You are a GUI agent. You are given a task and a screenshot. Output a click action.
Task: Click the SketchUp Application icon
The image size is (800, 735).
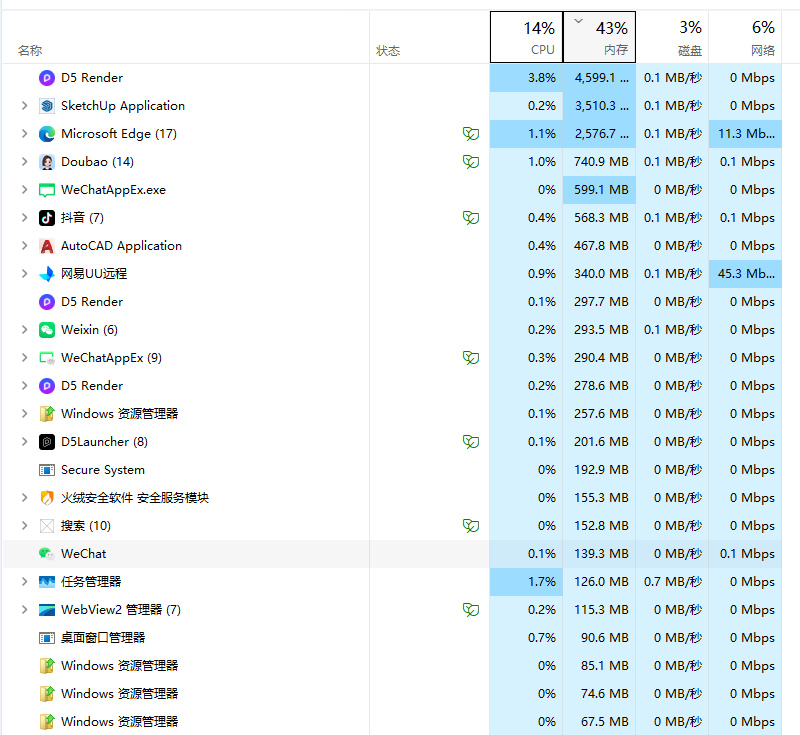pos(46,106)
